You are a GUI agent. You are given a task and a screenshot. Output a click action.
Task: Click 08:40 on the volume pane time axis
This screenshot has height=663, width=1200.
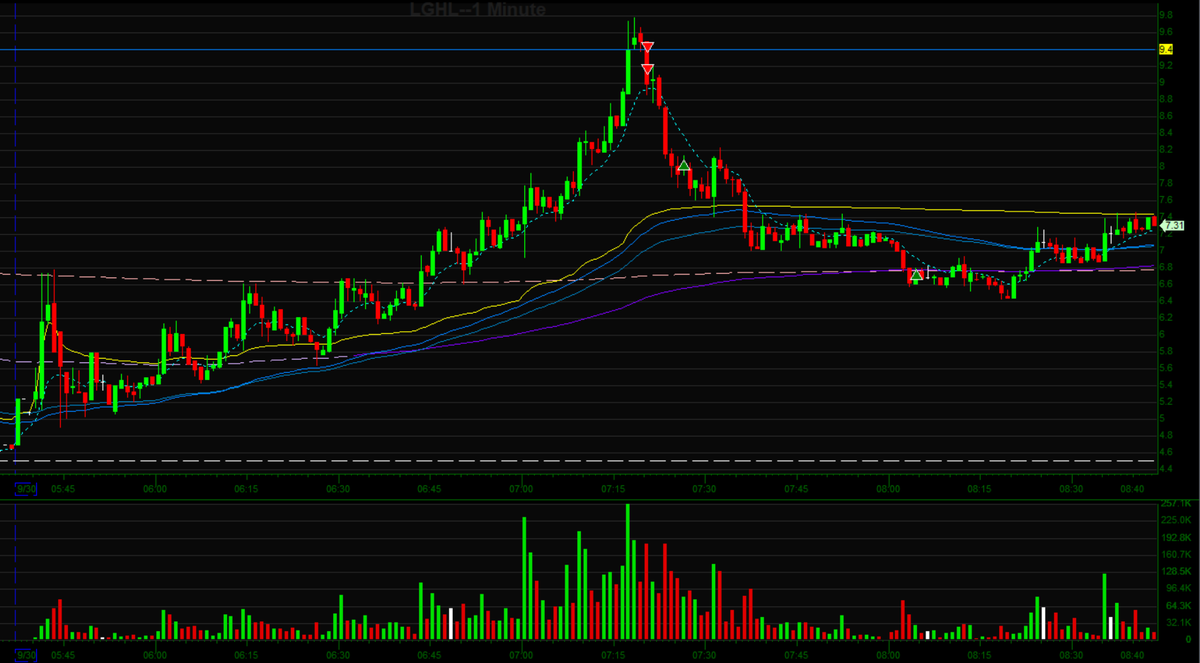[1133, 655]
